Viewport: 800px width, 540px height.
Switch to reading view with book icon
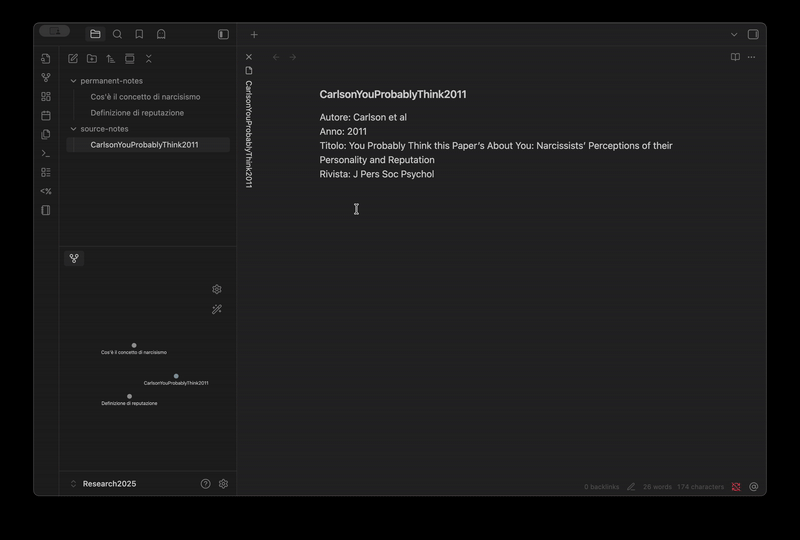[x=735, y=57]
